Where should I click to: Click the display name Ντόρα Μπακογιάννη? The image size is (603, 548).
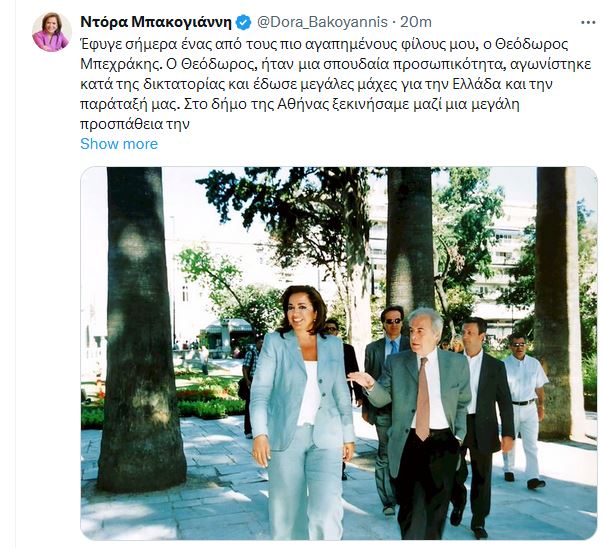(156, 22)
